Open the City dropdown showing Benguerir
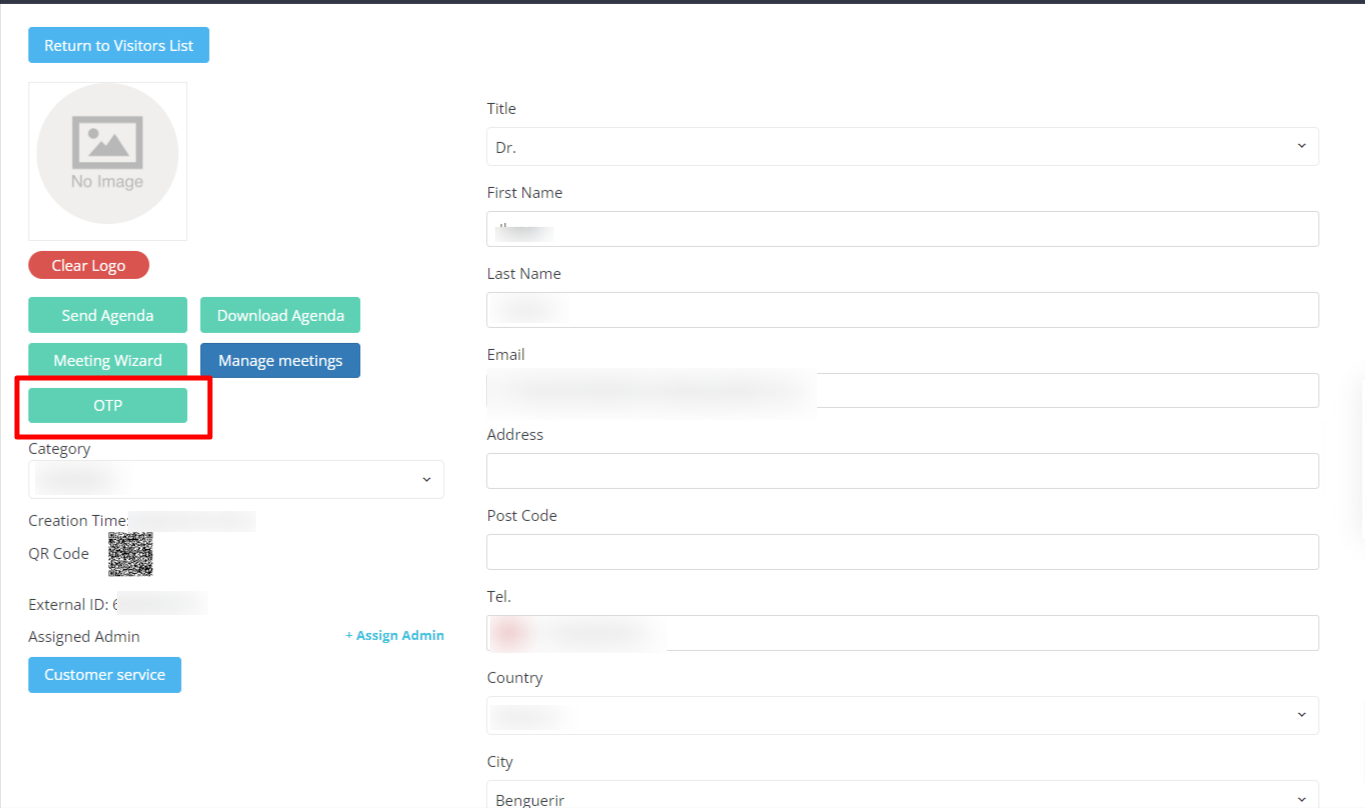 (x=902, y=796)
